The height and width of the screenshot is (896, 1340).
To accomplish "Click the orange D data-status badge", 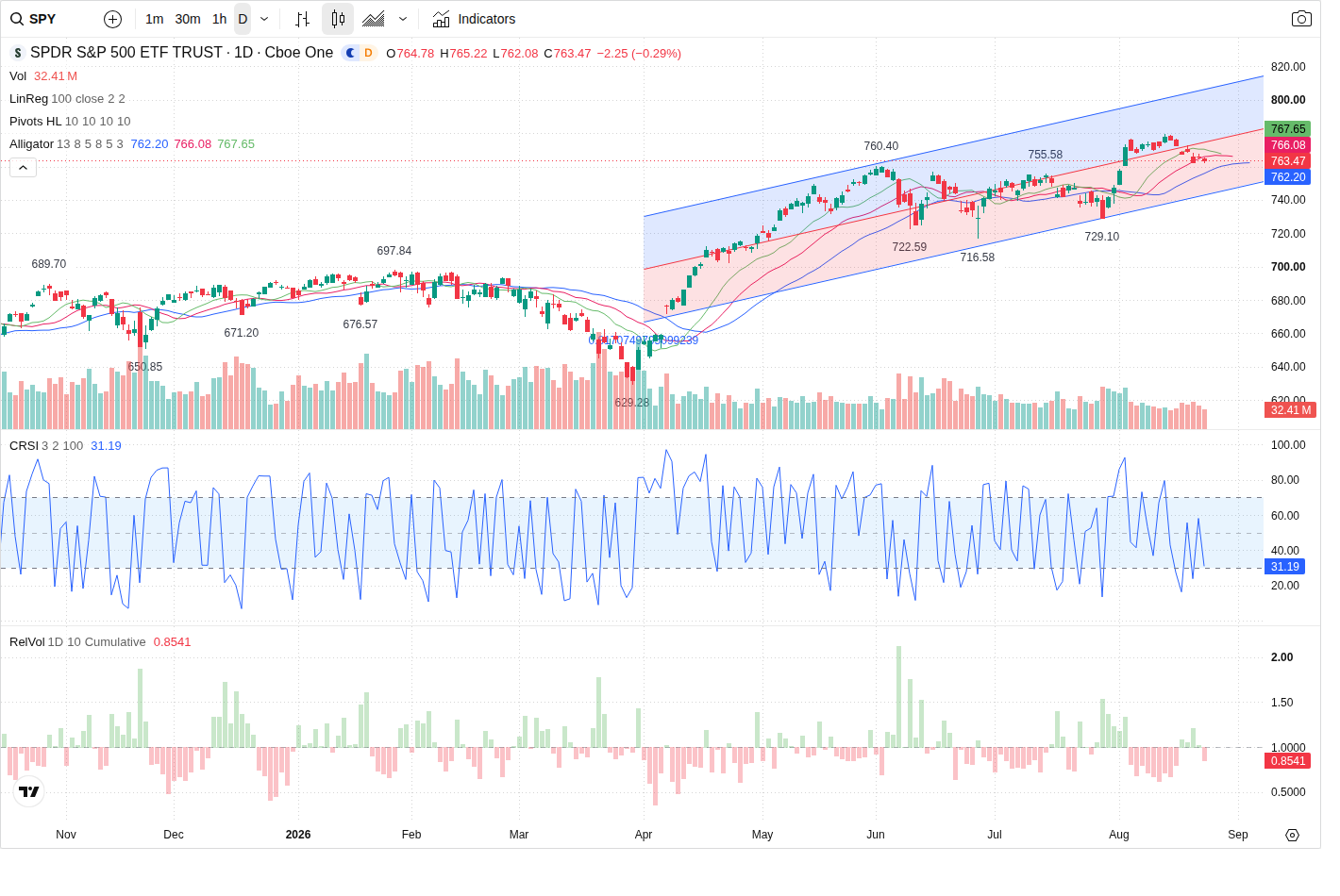I will click(368, 53).
